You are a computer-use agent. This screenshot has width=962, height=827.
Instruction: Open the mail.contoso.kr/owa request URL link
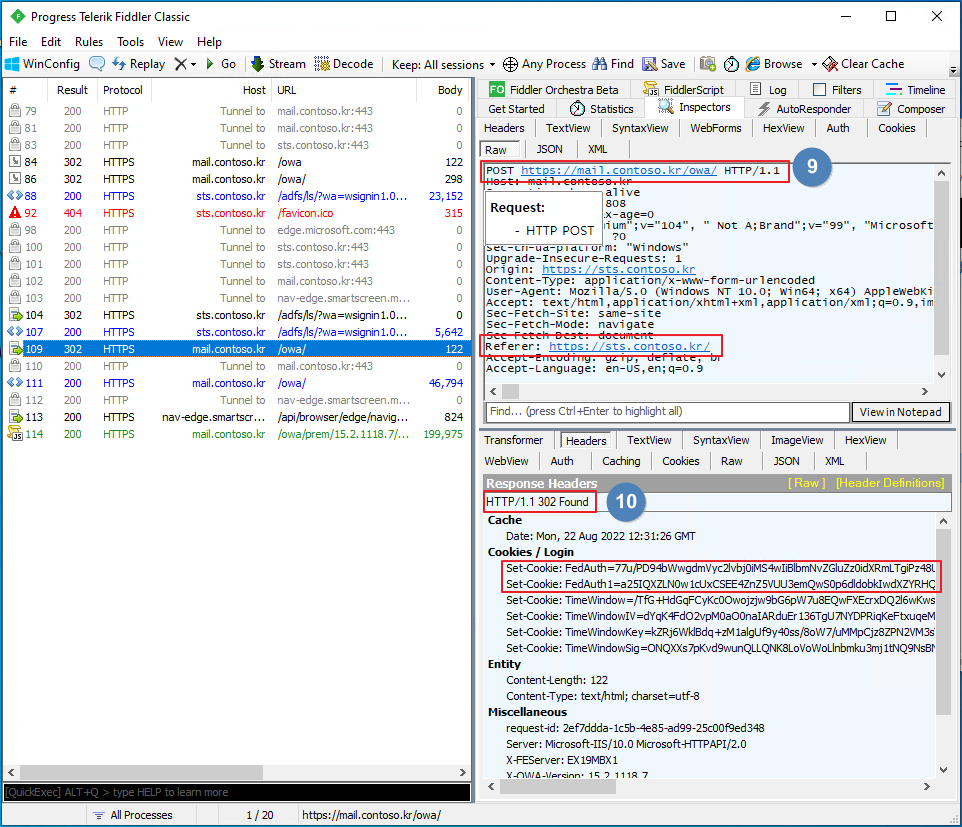618,170
